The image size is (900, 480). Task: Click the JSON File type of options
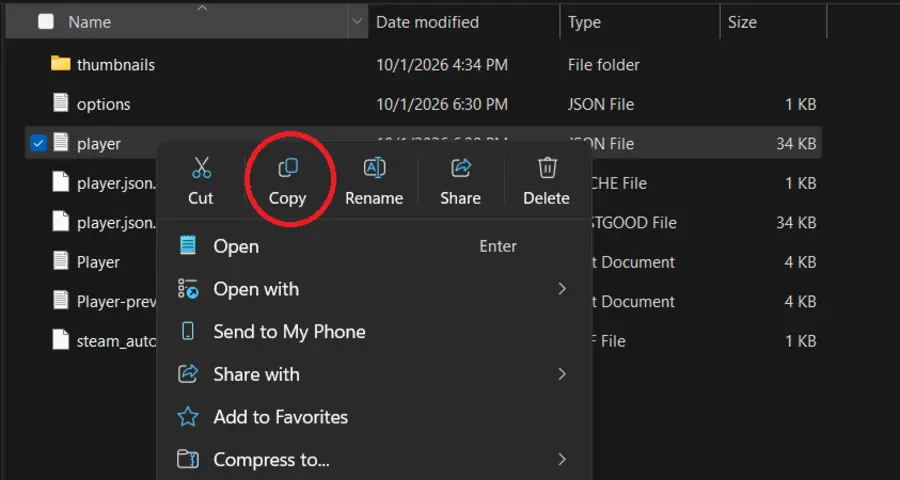(601, 104)
